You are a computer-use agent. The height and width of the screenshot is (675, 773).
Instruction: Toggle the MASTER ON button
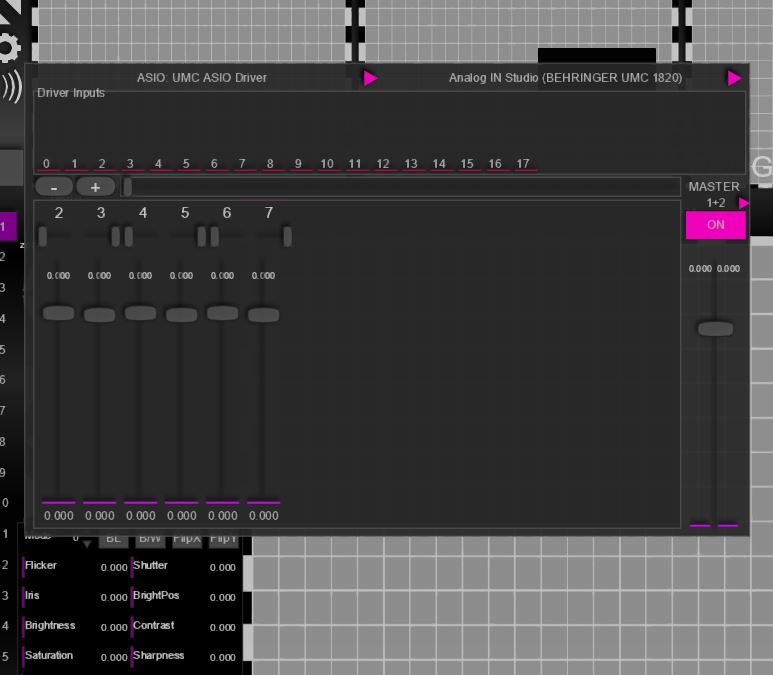715,225
